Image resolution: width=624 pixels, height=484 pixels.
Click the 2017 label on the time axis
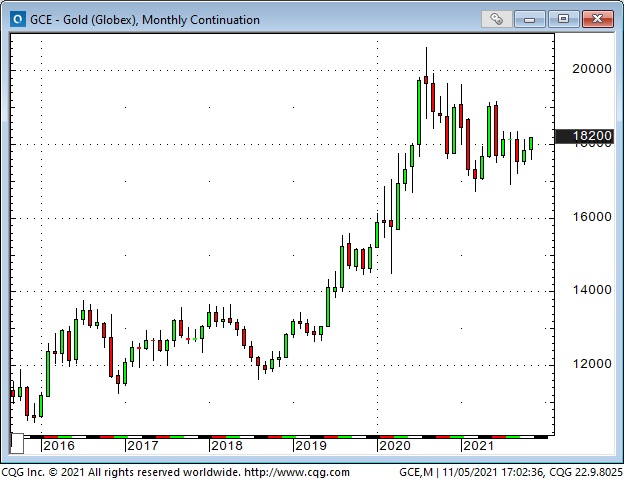pos(143,445)
